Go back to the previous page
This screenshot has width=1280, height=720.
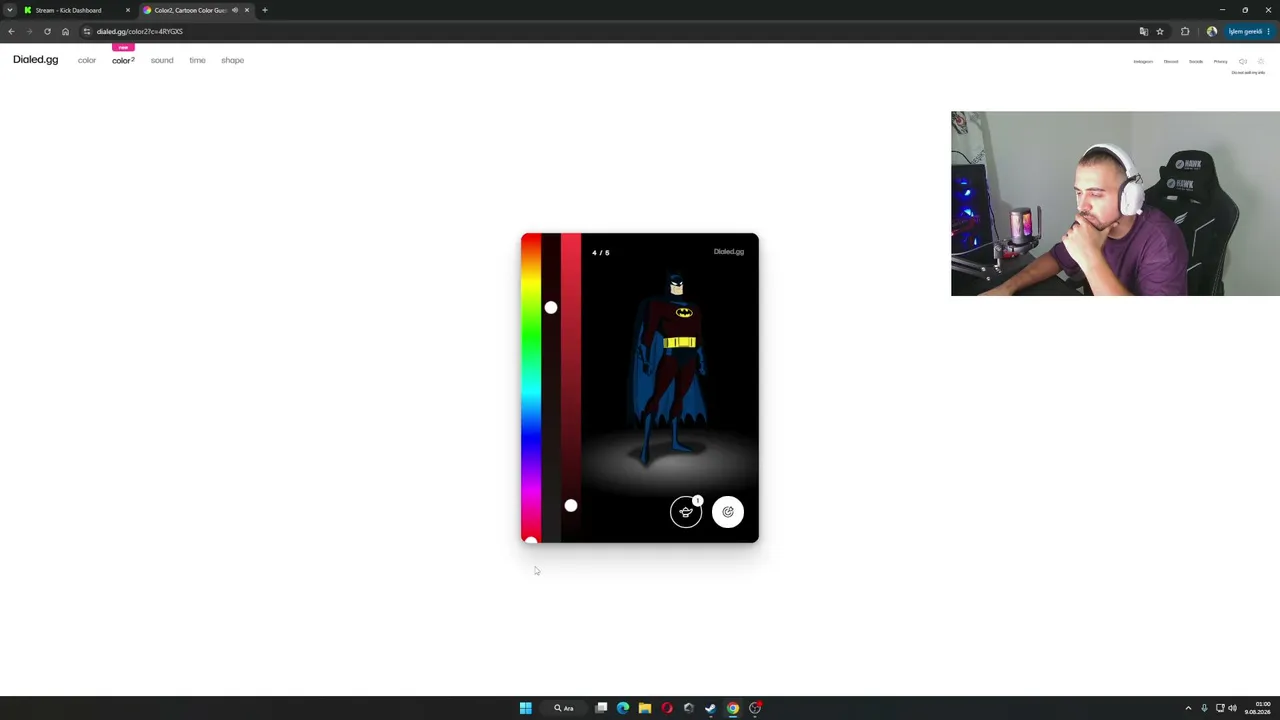pyautogui.click(x=11, y=31)
